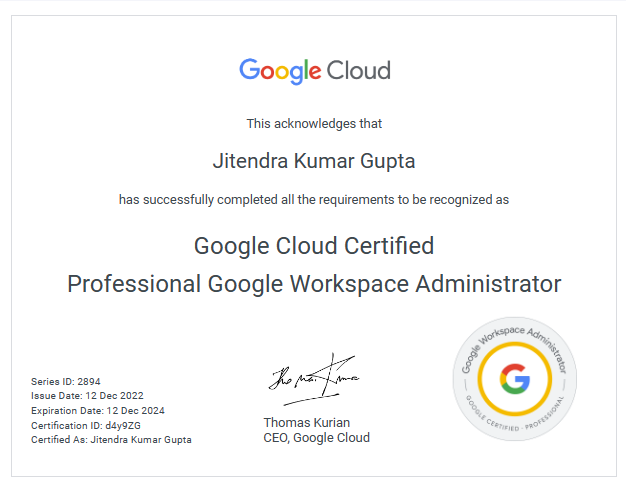The height and width of the screenshot is (487, 626).
Task: Click the line 'has successfully completed all the requirements'
Action: (314, 200)
